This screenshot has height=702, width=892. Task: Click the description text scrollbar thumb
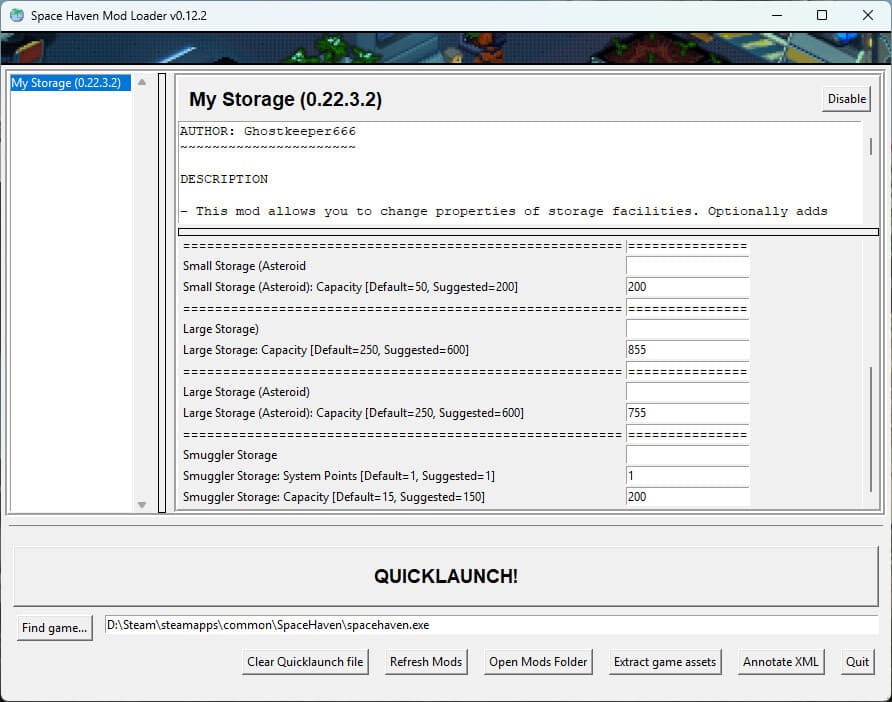[870, 146]
